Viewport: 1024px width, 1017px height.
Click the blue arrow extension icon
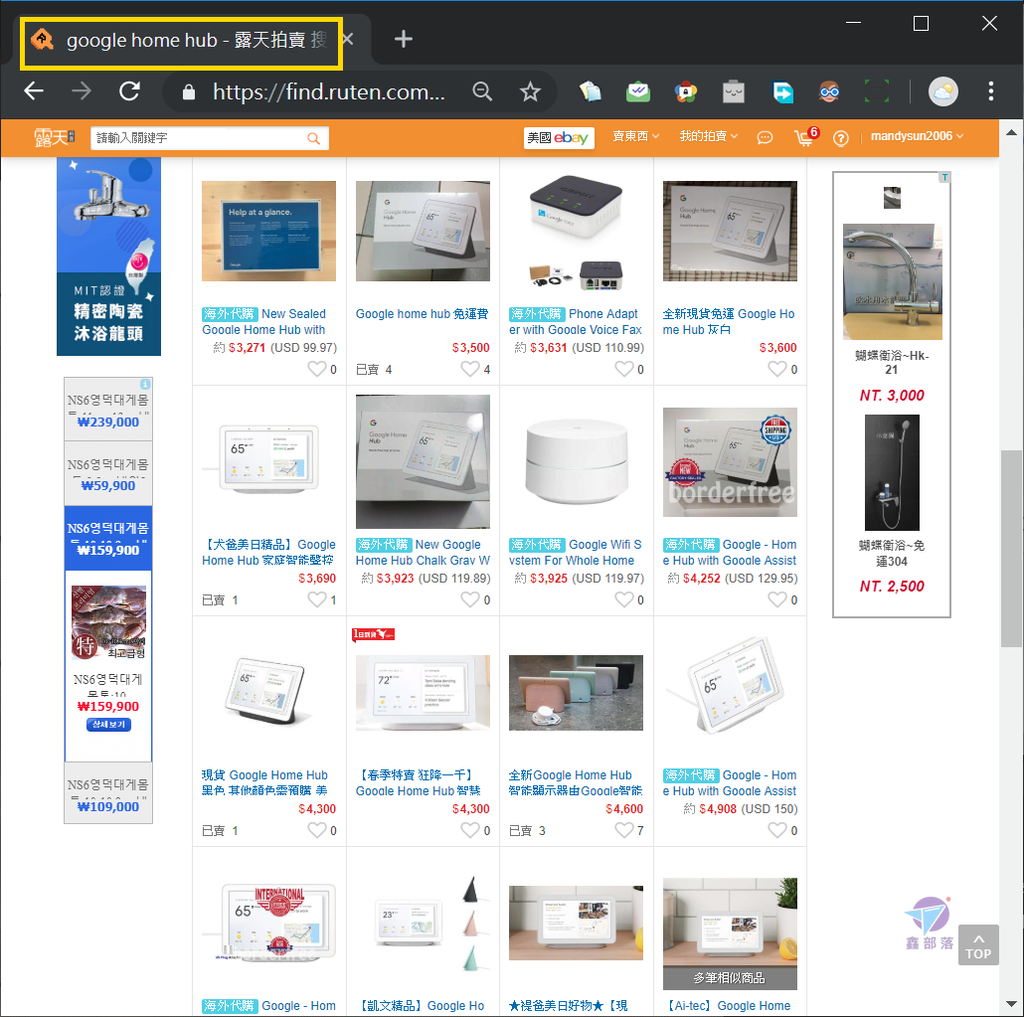coord(782,91)
